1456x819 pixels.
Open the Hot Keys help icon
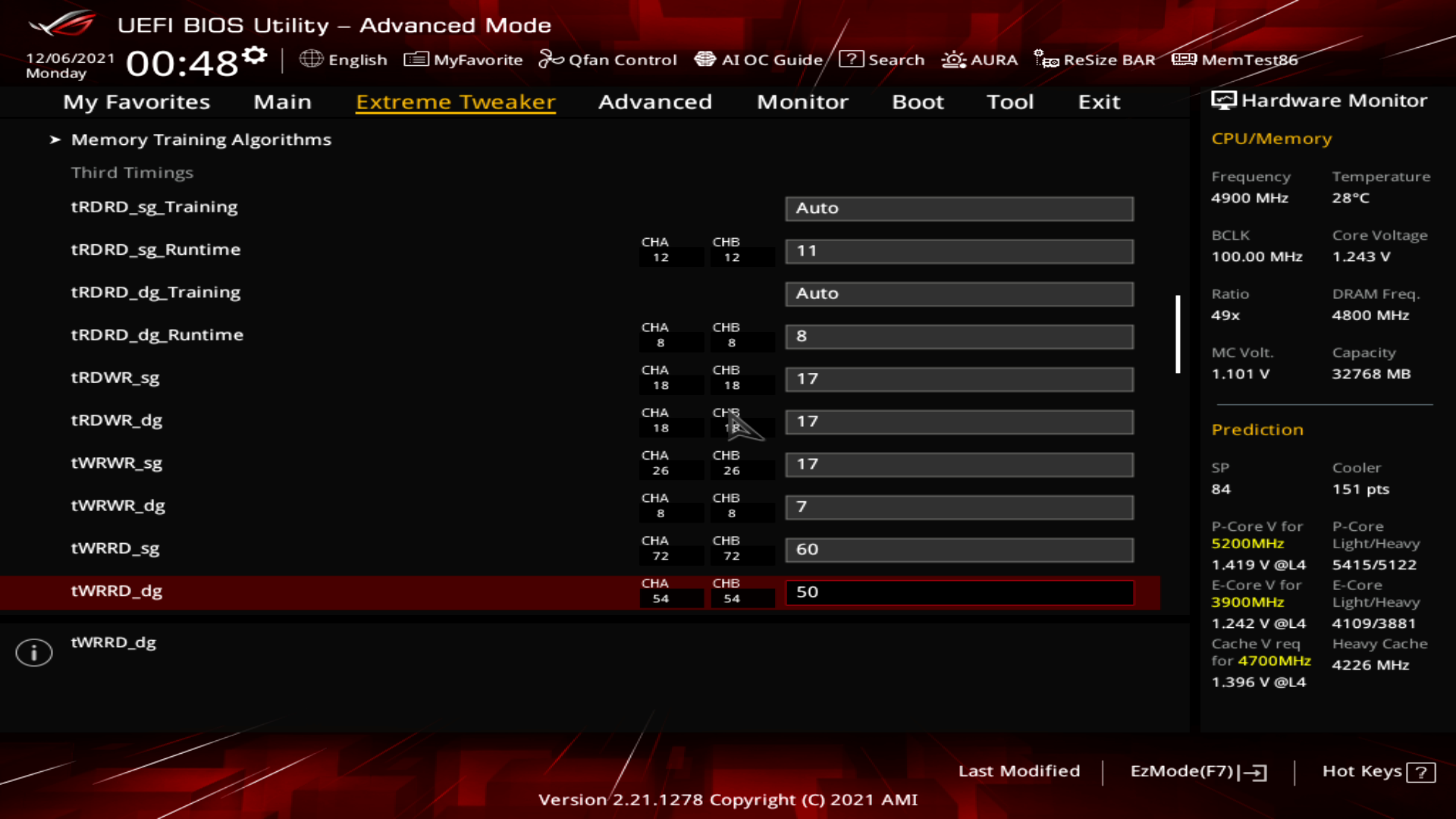tap(1420, 772)
